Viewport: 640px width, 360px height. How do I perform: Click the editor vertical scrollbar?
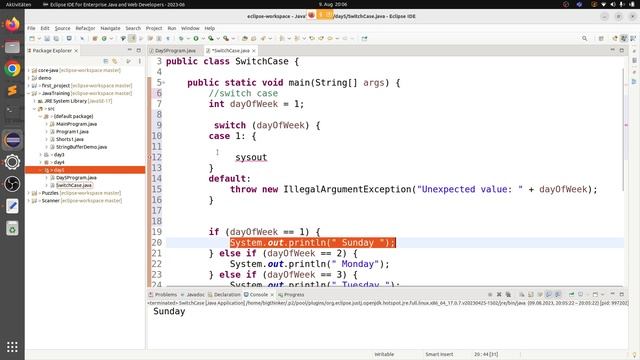[x=623, y=129]
